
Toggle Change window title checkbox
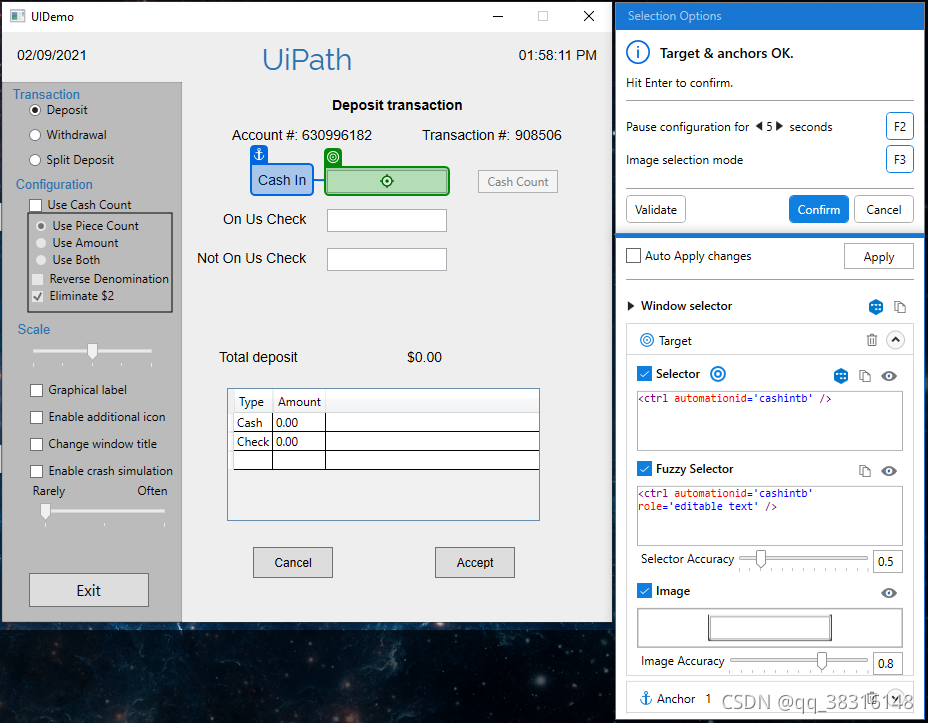(x=36, y=444)
